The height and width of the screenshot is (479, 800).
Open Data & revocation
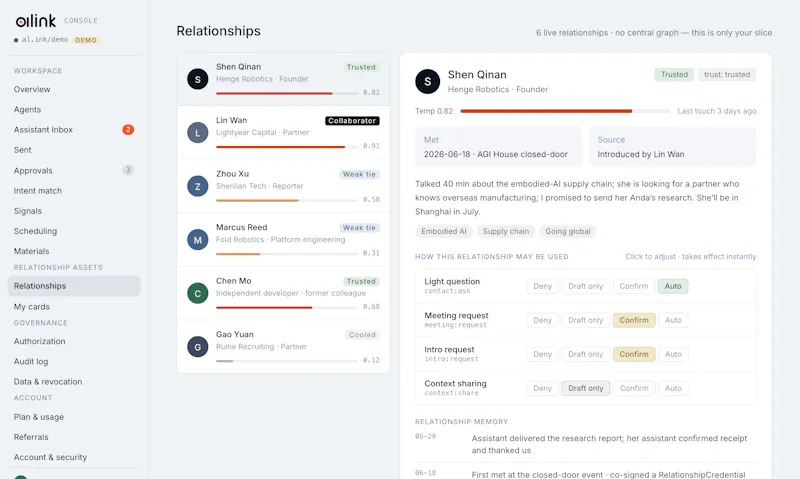pos(48,382)
